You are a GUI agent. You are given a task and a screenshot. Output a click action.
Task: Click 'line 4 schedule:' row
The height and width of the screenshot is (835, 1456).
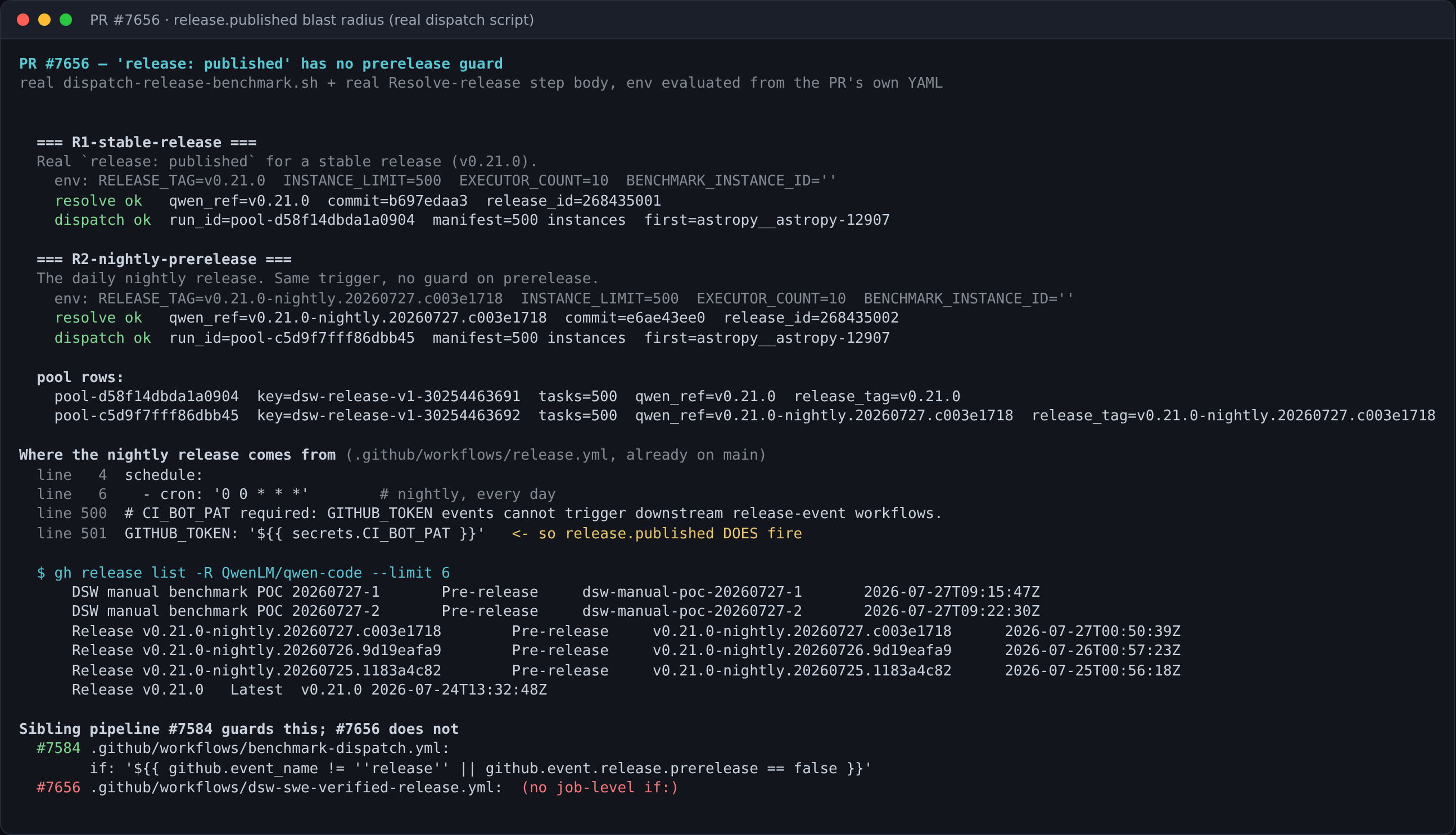120,475
